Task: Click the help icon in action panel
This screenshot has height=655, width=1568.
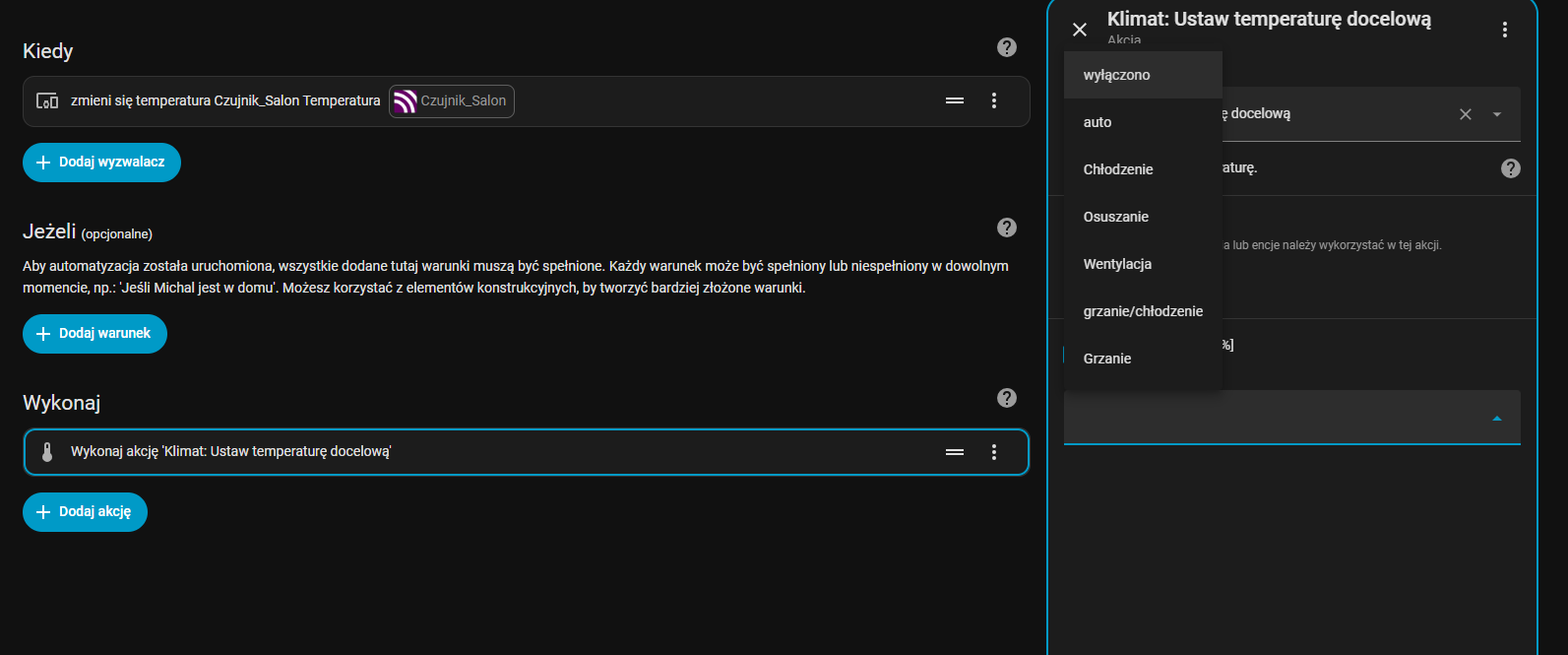Action: (x=1510, y=168)
